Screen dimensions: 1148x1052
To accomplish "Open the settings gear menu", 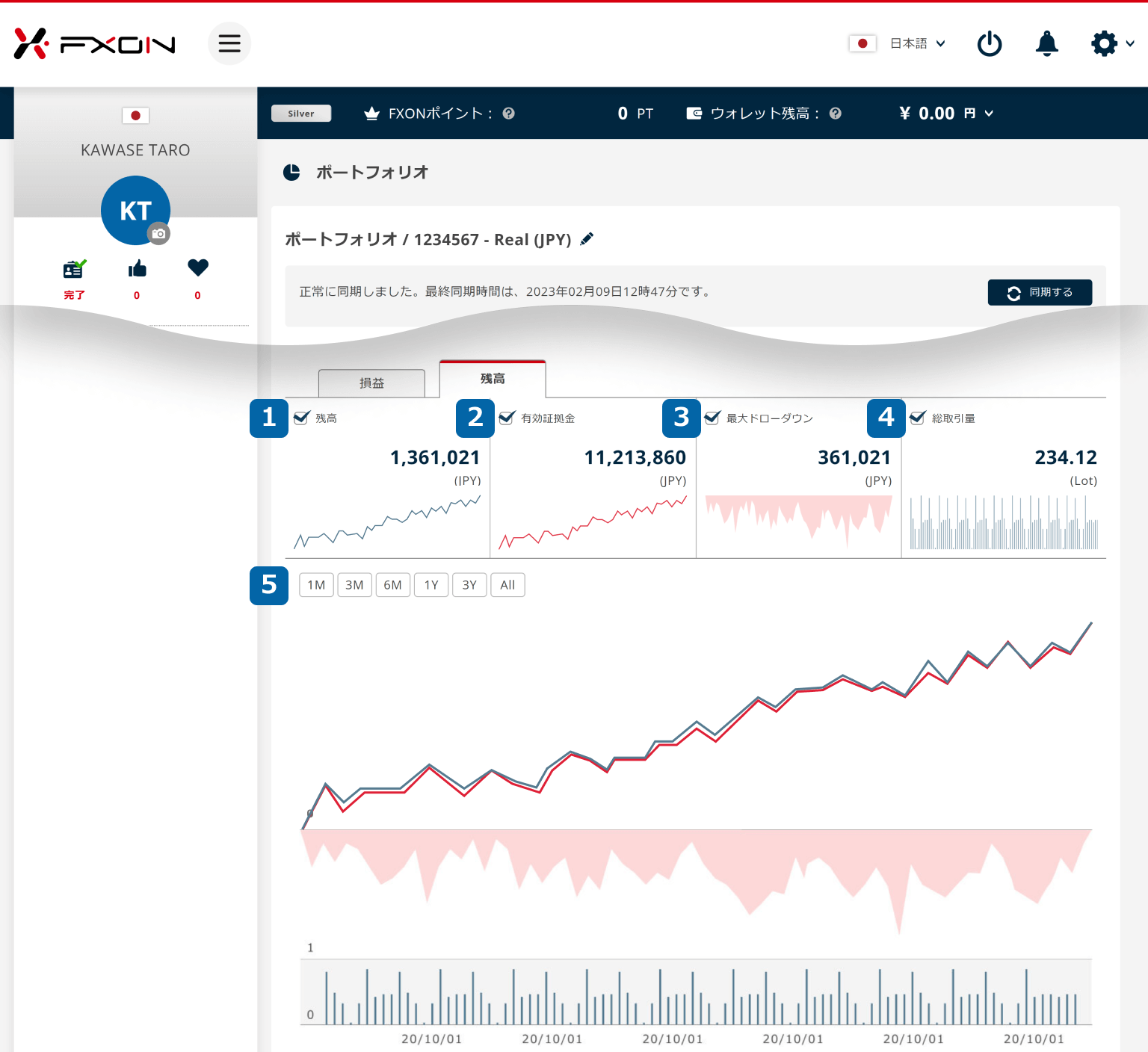I will [x=1104, y=43].
